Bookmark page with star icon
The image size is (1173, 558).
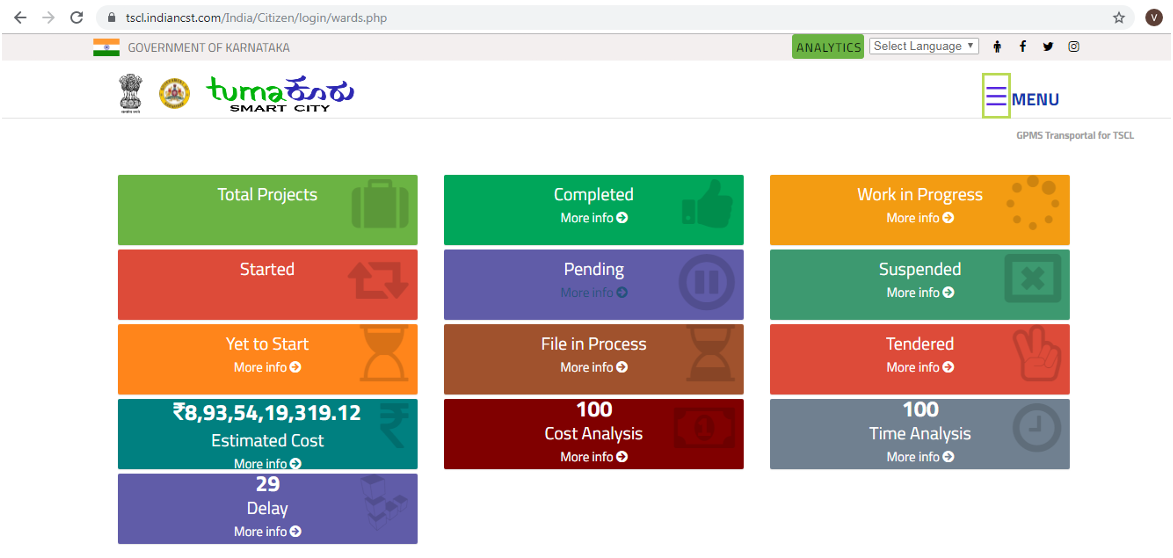point(1118,18)
